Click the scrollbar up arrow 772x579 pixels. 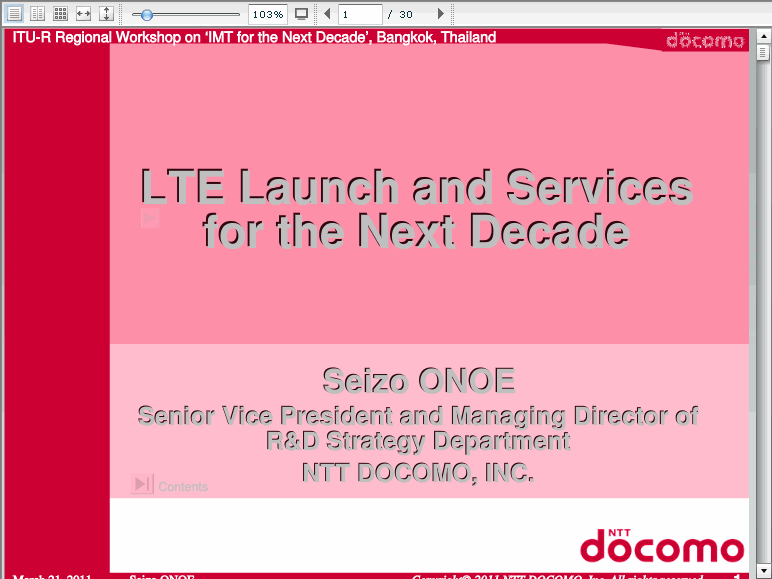pyautogui.click(x=763, y=36)
